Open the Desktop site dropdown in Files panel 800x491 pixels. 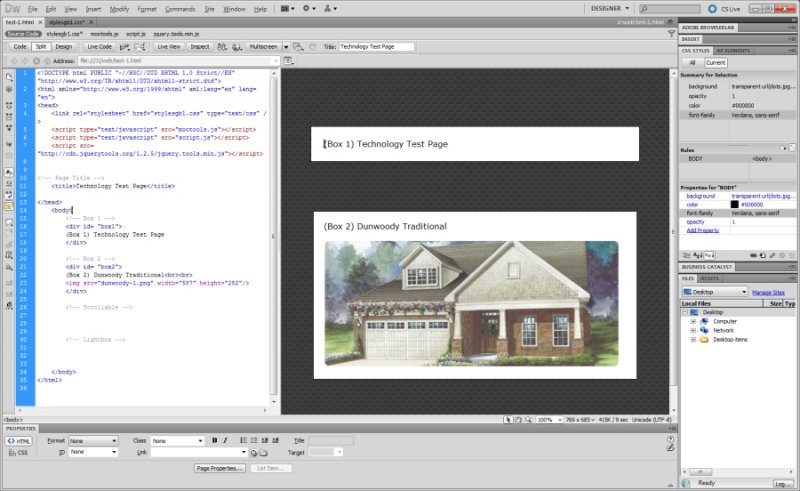click(x=715, y=292)
